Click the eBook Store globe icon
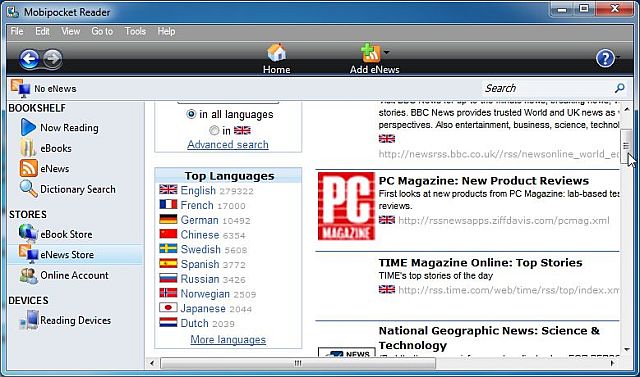Image resolution: width=640 pixels, height=377 pixels. click(x=29, y=234)
